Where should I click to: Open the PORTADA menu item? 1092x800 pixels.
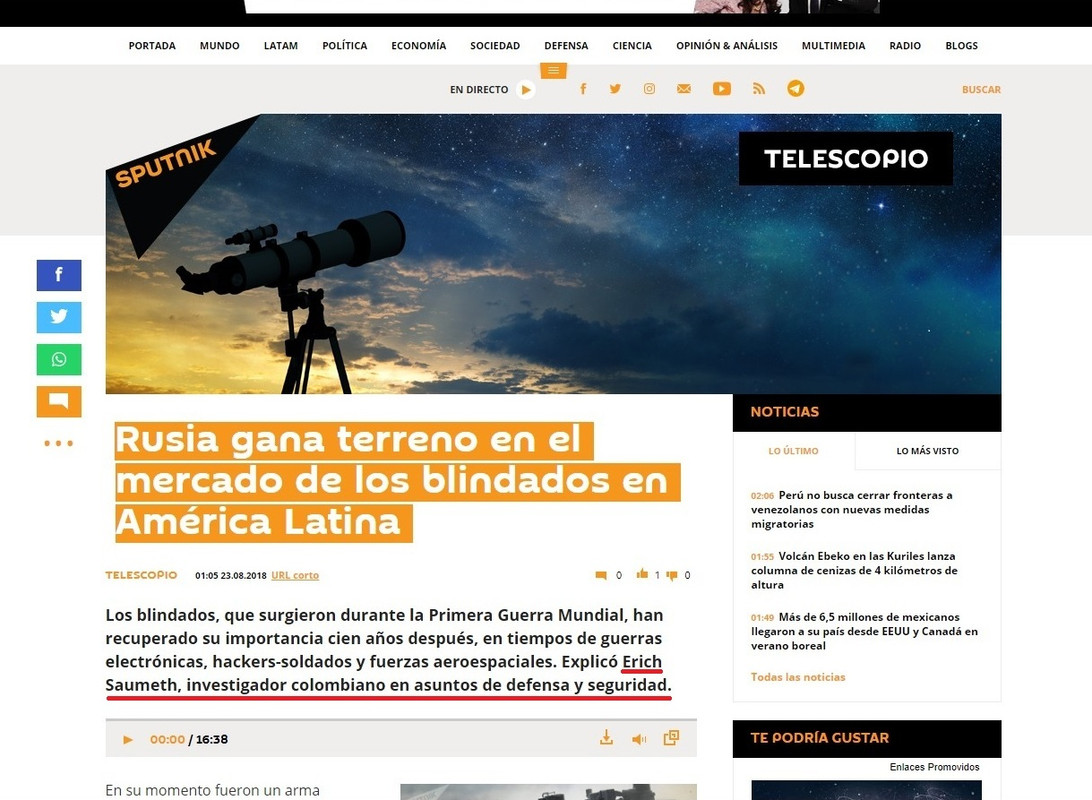coord(152,45)
